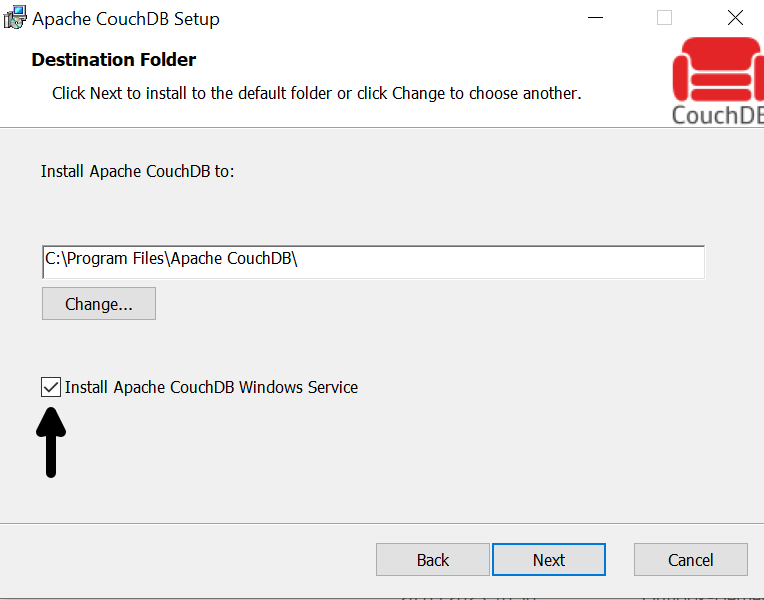Click the installer icon in title bar
Screen dimensions: 764x600
pos(15,18)
